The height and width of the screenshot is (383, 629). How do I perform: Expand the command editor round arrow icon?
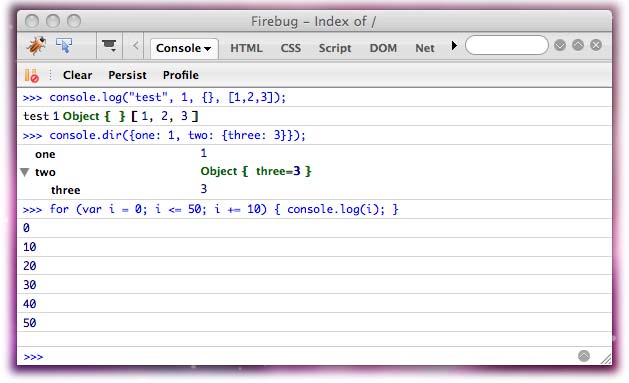584,356
